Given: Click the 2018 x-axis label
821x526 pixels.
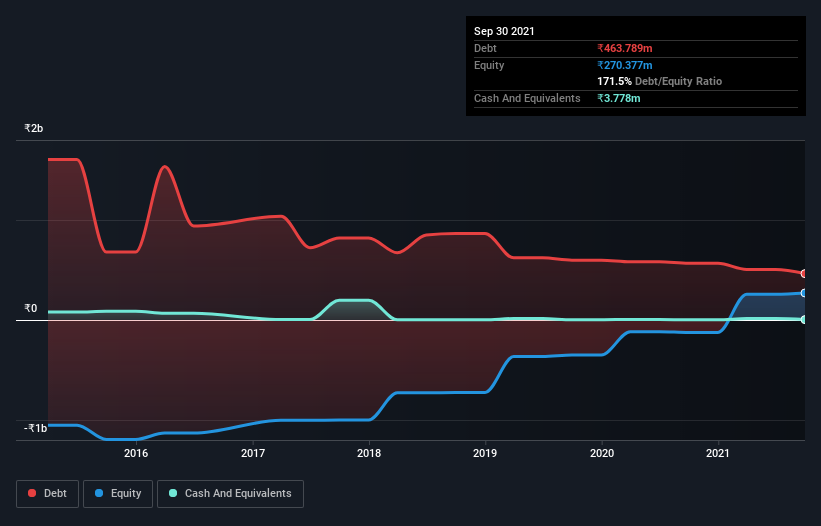Looking at the screenshot, I should (369, 453).
